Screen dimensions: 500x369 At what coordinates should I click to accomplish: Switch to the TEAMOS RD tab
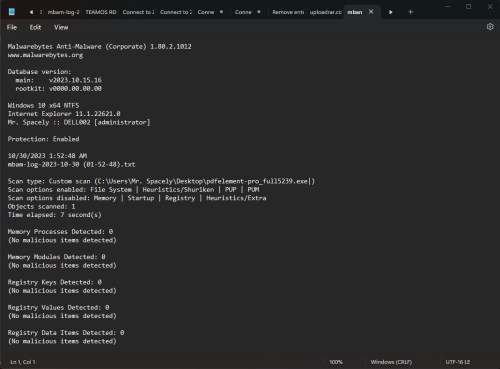tap(101, 12)
